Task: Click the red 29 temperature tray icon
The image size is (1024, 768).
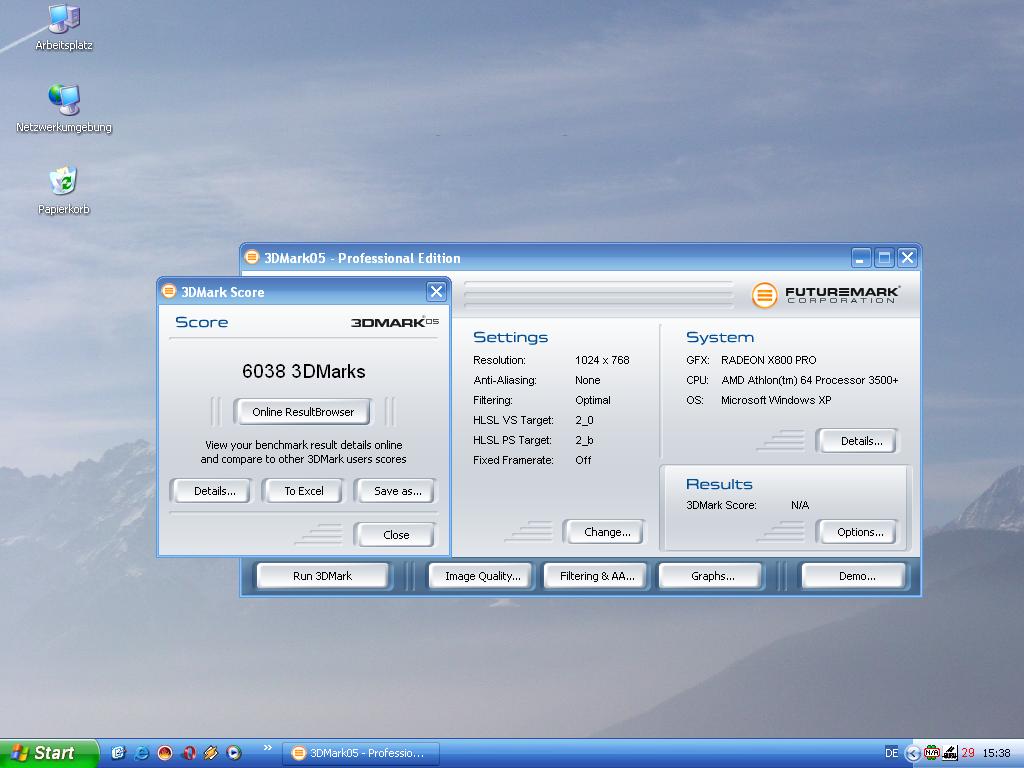Action: coord(968,753)
